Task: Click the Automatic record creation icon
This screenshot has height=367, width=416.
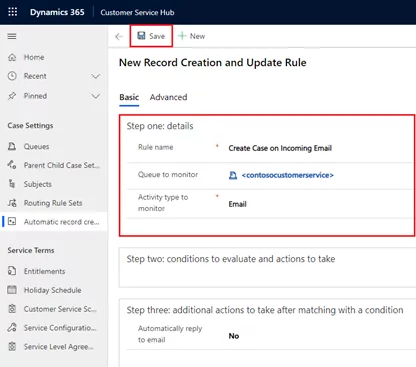Action: point(12,221)
